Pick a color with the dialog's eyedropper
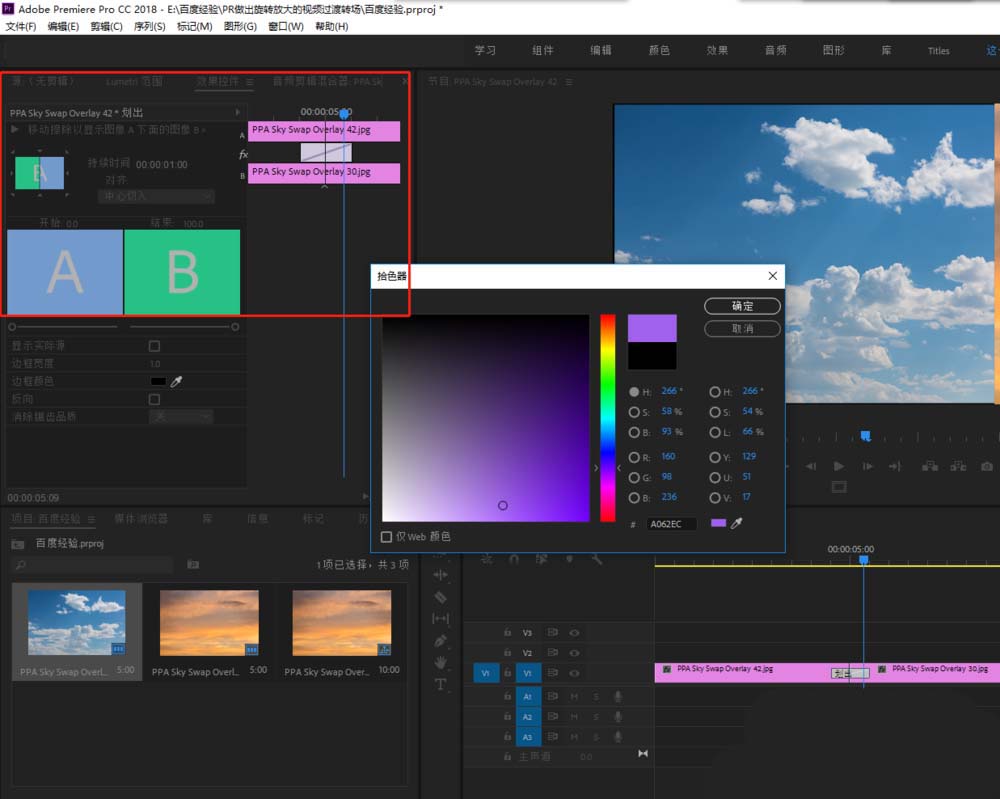1000x799 pixels. [x=737, y=523]
